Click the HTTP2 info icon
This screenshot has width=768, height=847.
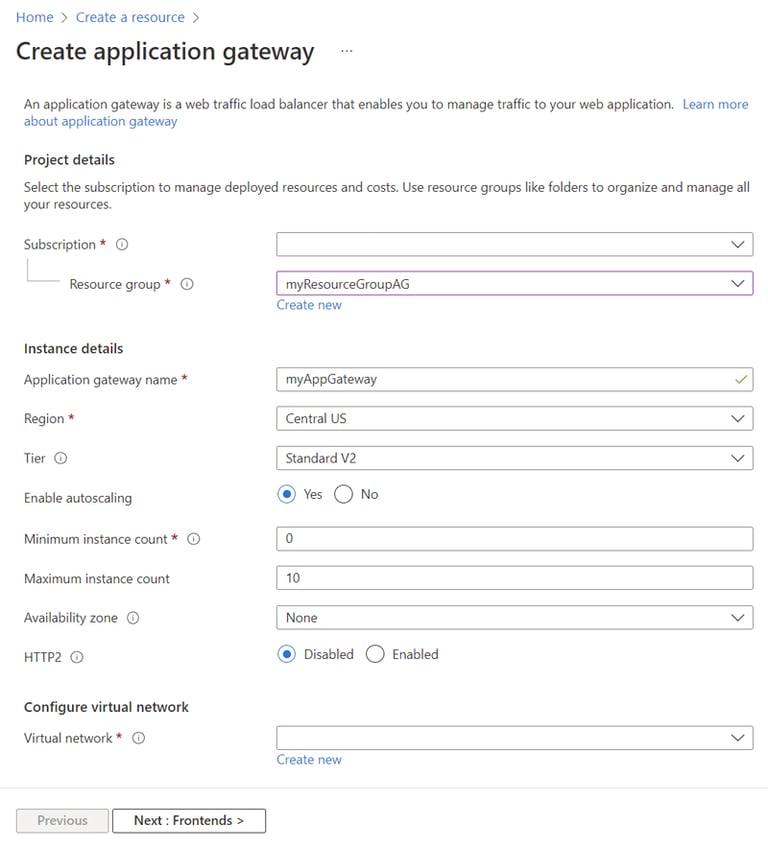coord(78,657)
